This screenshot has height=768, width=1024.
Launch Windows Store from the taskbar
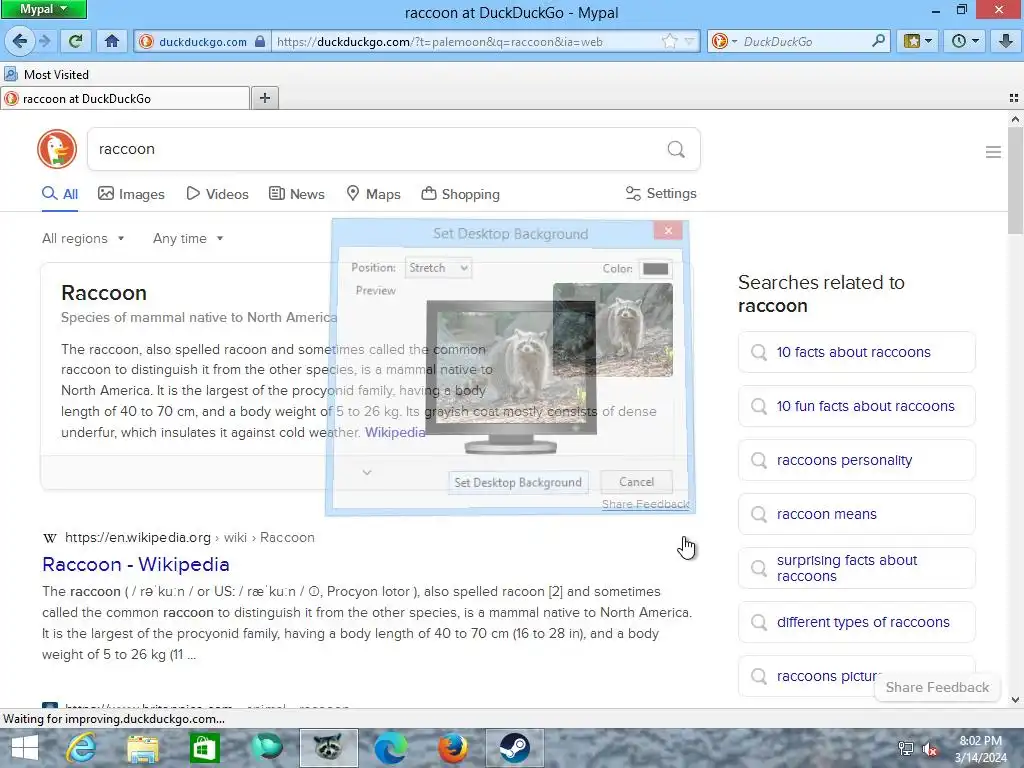(204, 748)
